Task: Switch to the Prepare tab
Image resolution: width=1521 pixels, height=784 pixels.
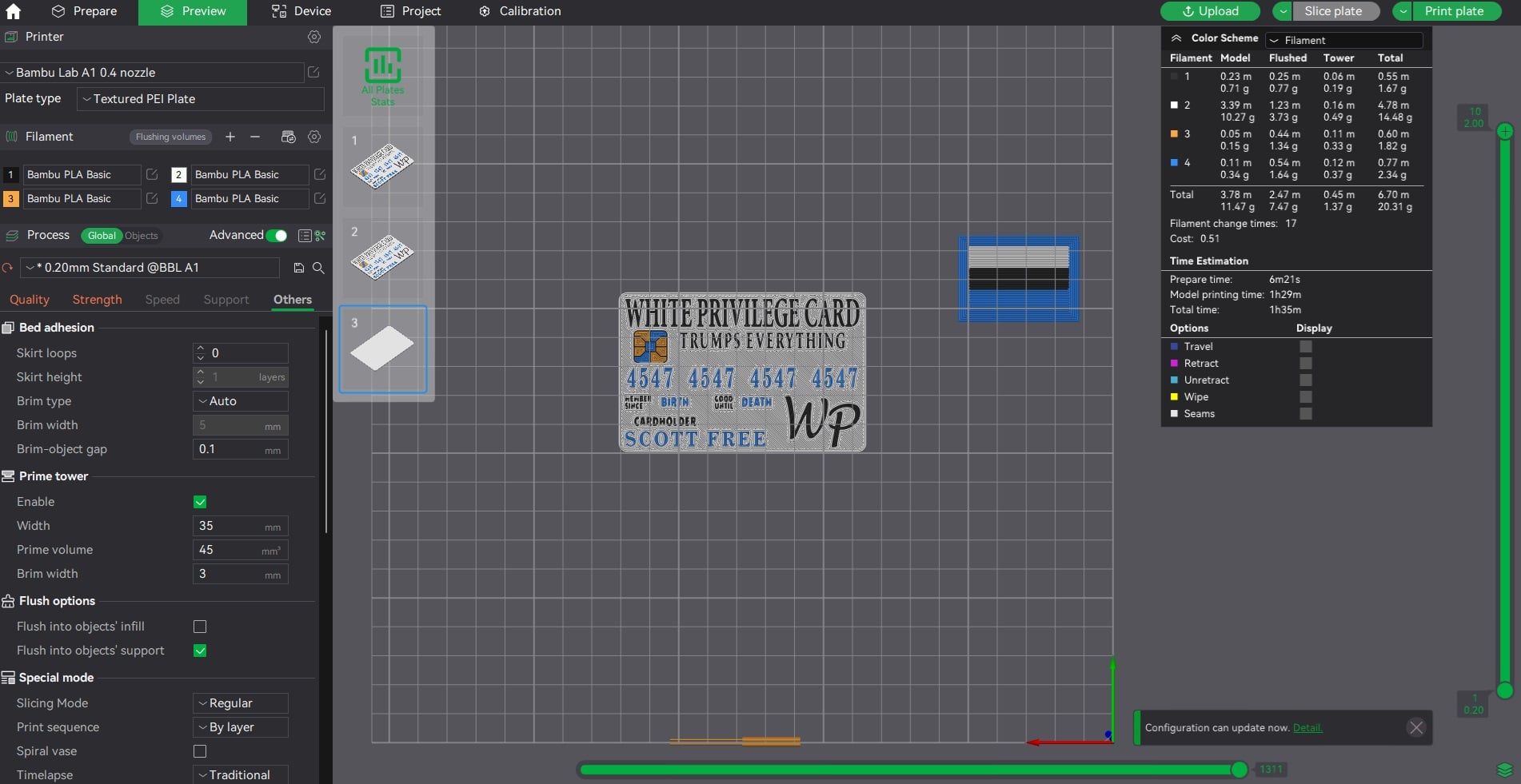Action: point(85,11)
